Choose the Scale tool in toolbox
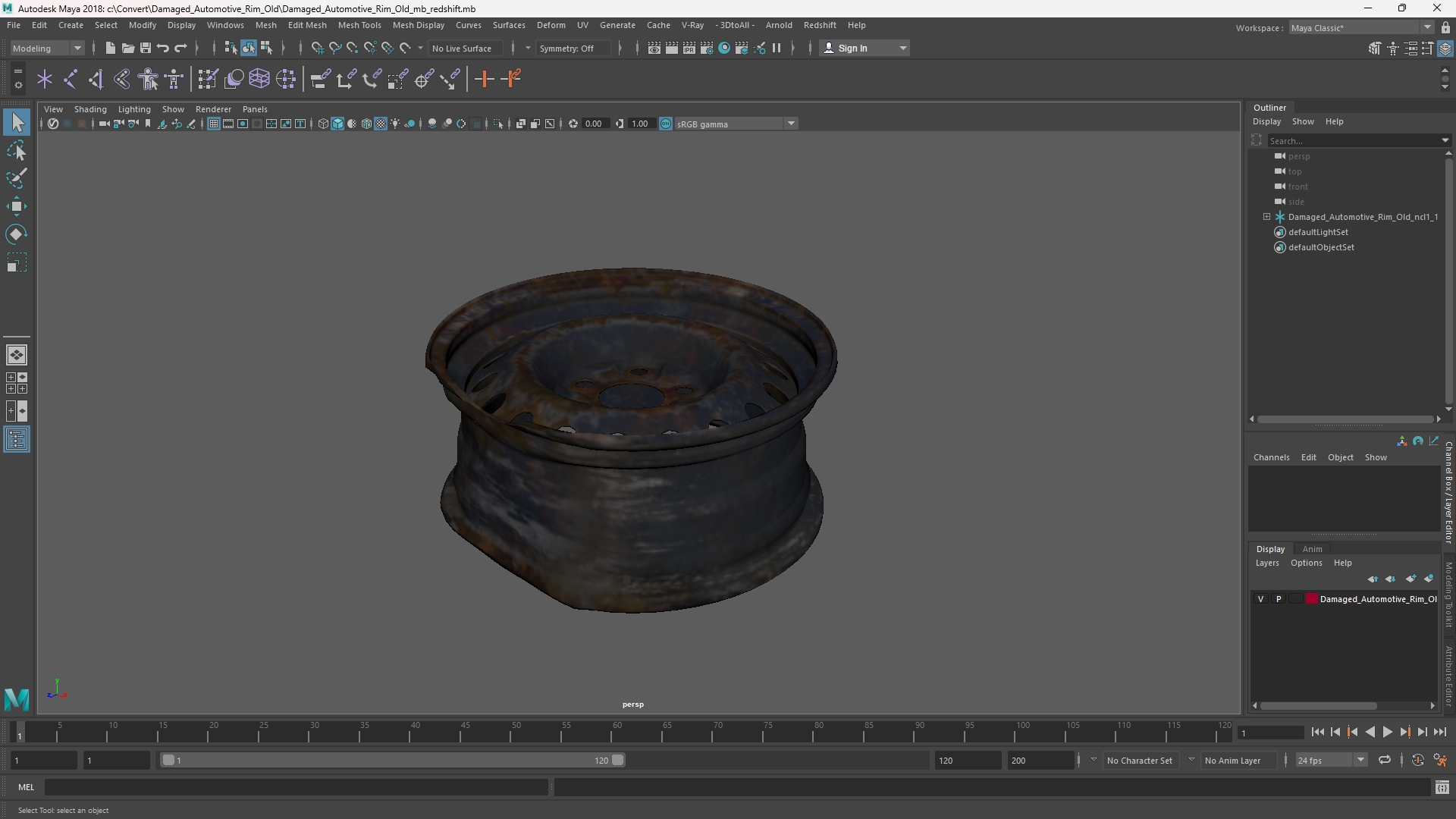This screenshot has width=1456, height=819. click(x=17, y=262)
